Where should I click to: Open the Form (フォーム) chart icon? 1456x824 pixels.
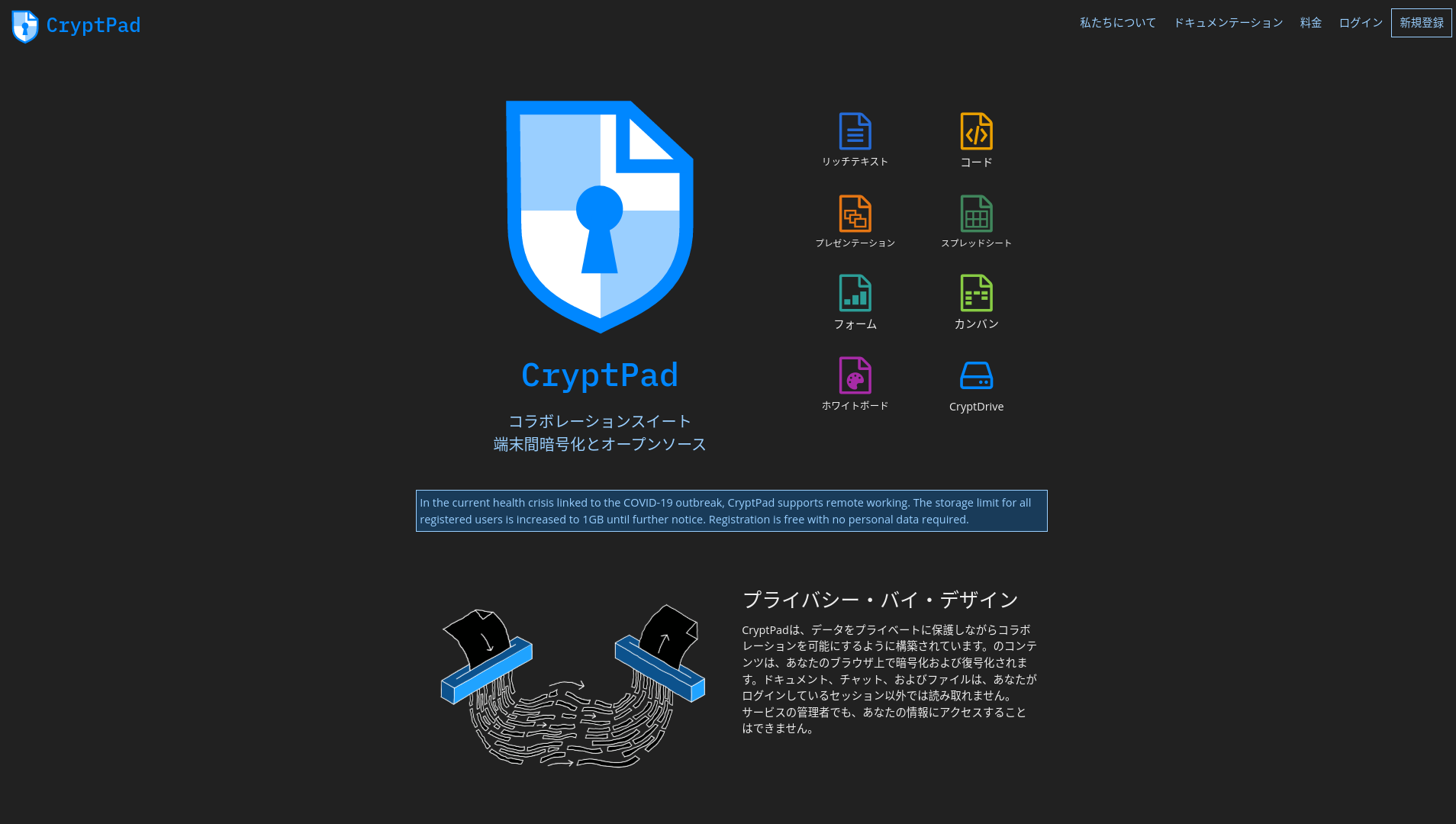pyautogui.click(x=855, y=293)
